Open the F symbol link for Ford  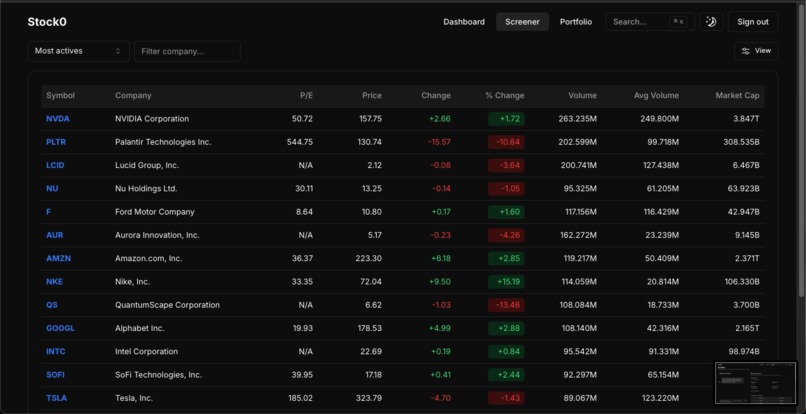(x=48, y=212)
